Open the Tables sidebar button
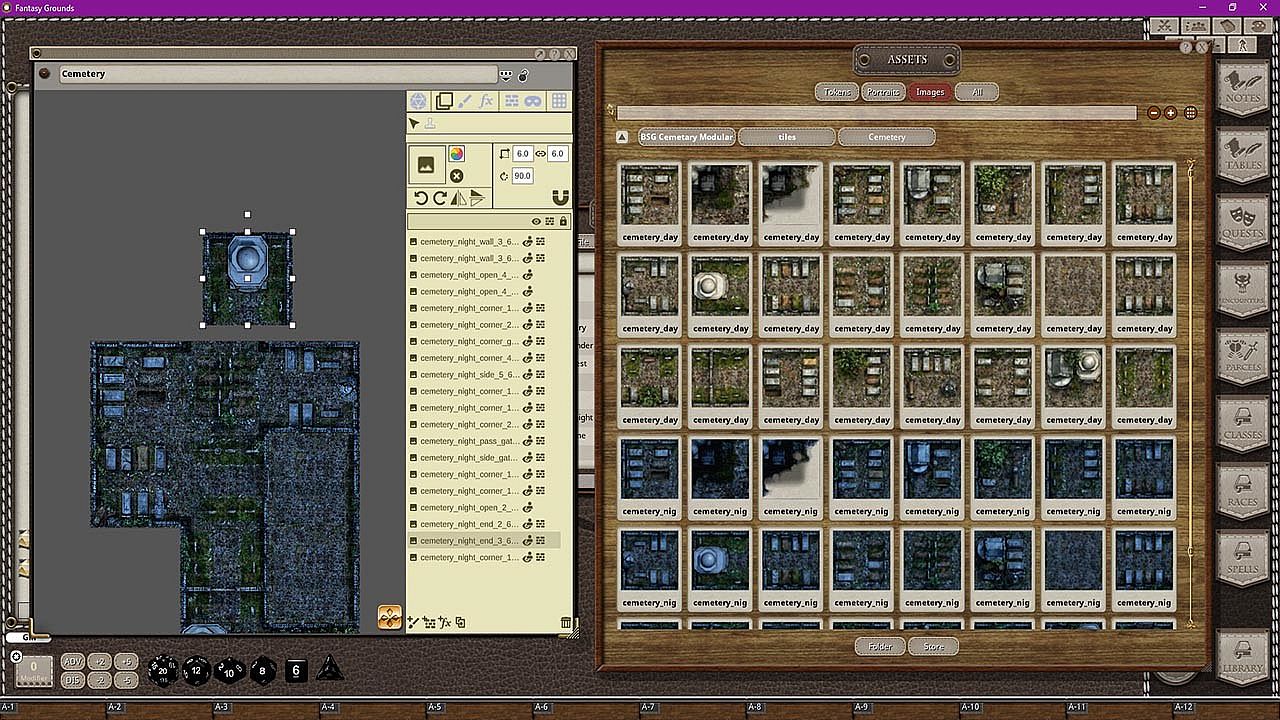Image resolution: width=1280 pixels, height=720 pixels. tap(1241, 154)
